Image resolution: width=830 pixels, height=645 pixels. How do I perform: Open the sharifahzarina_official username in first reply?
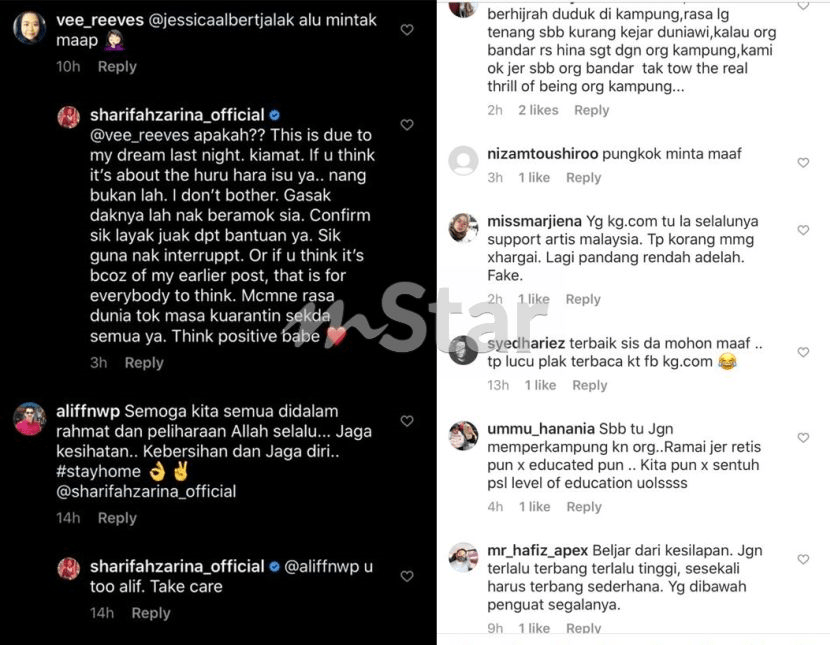coord(177,115)
